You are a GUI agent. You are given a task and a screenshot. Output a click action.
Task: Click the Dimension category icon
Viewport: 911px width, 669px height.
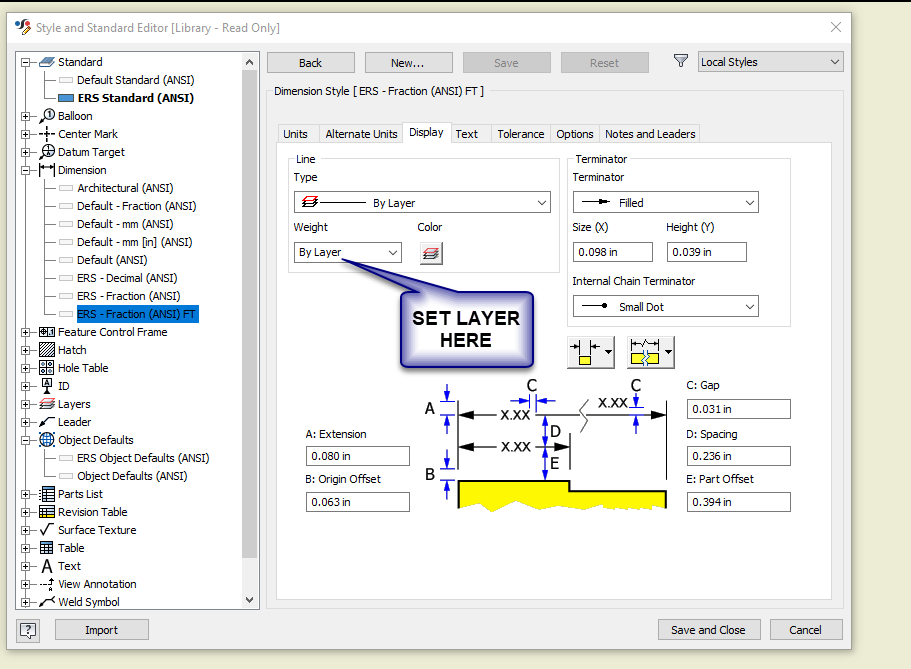[47, 170]
